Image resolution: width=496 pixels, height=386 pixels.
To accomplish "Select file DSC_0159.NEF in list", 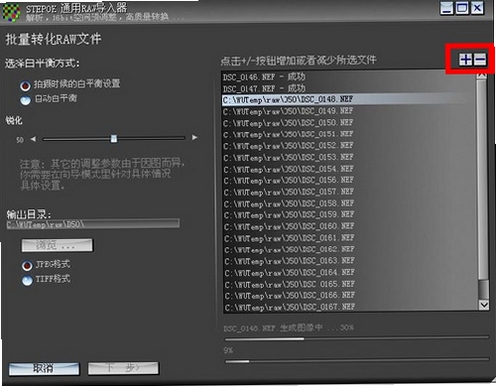I will pyautogui.click(x=349, y=215).
